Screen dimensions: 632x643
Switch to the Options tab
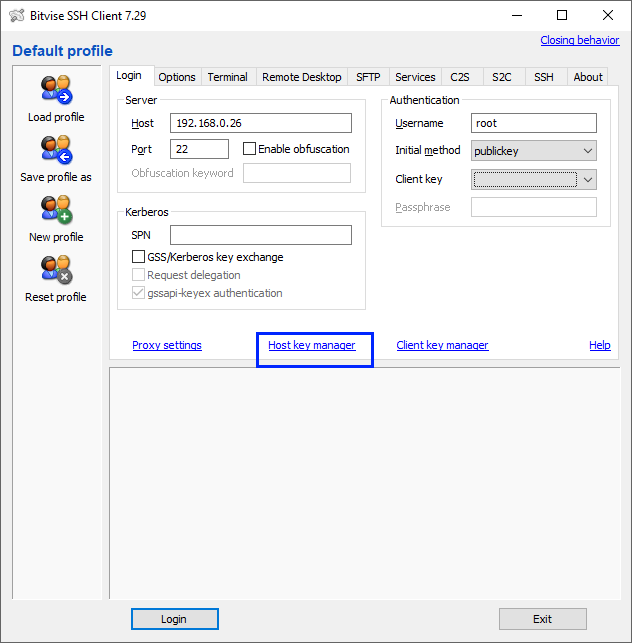(x=177, y=77)
